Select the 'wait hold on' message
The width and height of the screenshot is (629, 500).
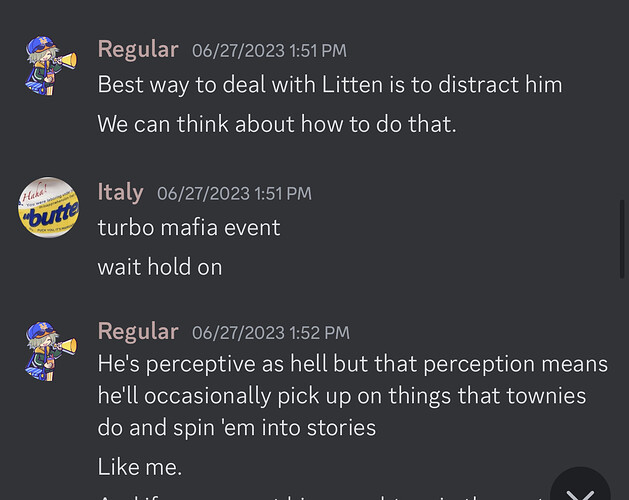160,267
